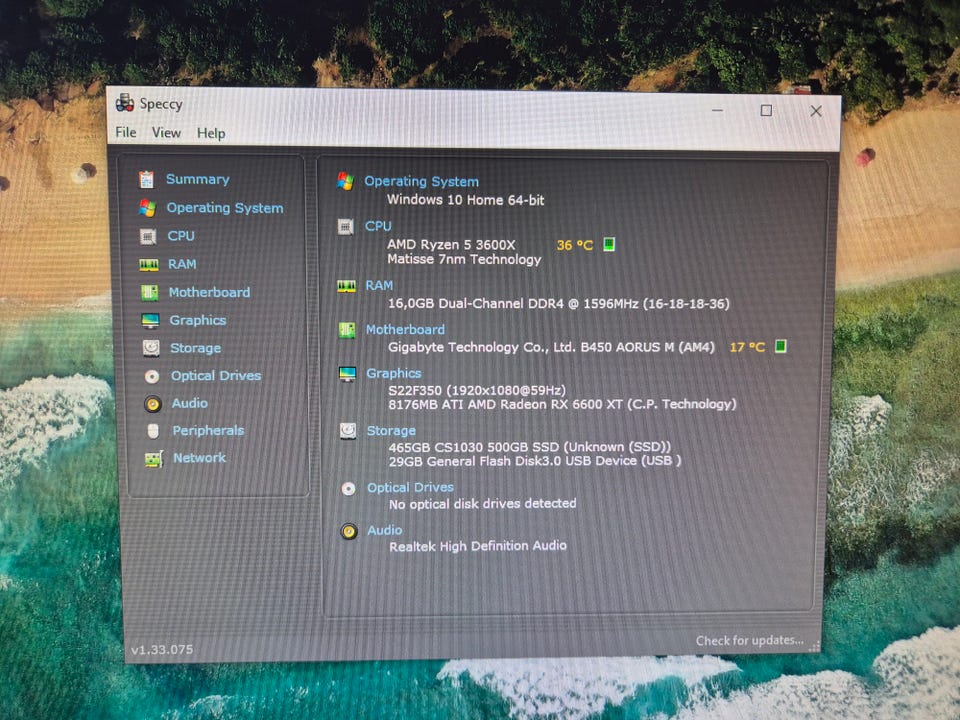960x720 pixels.
Task: Click Graphics heading link in summary
Action: 394,373
